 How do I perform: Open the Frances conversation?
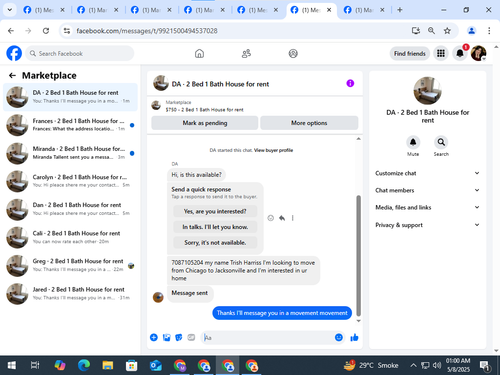70,125
